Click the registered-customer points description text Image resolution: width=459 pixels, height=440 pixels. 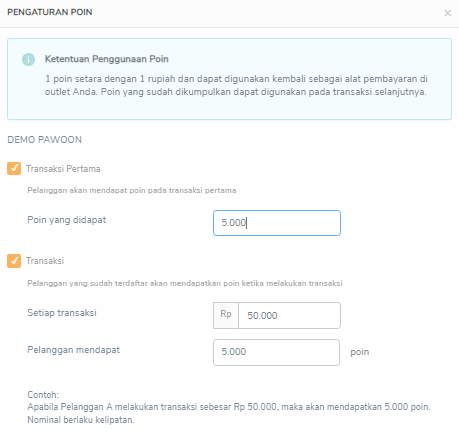(x=185, y=283)
